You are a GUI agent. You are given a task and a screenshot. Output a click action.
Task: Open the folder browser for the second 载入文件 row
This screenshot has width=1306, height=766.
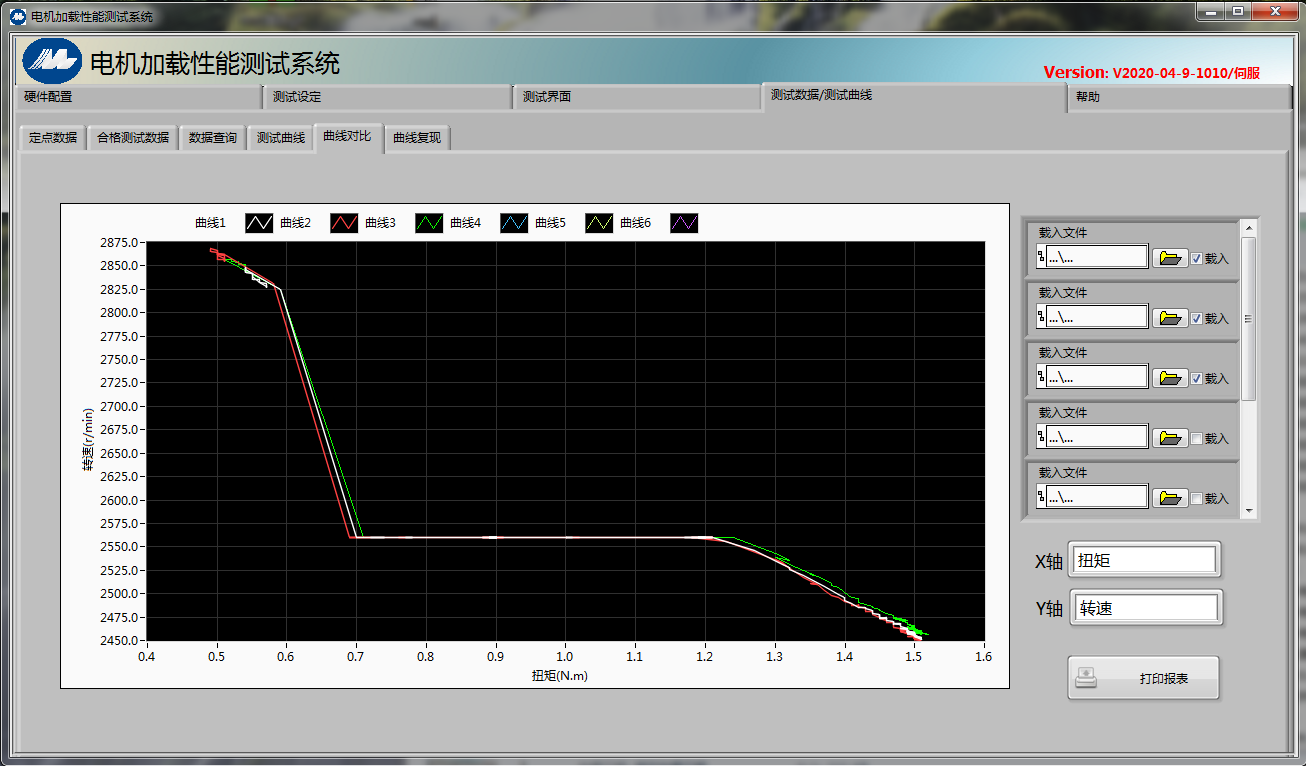click(x=1170, y=318)
